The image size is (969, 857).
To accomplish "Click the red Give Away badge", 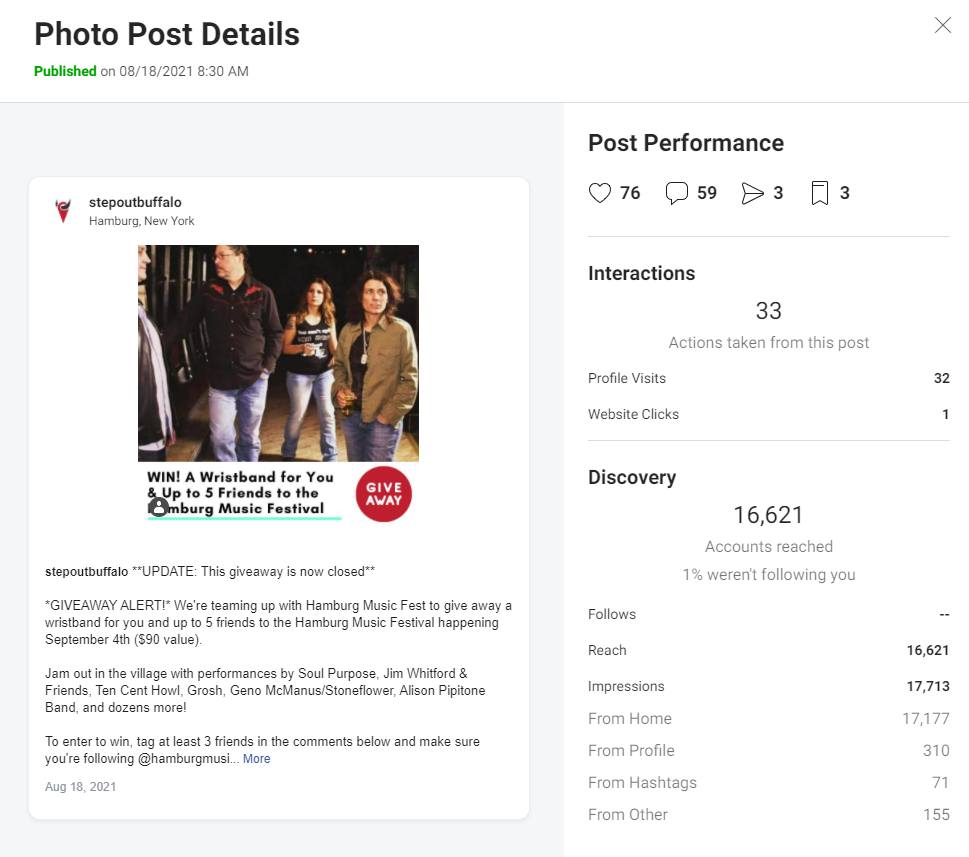I will tap(383, 494).
